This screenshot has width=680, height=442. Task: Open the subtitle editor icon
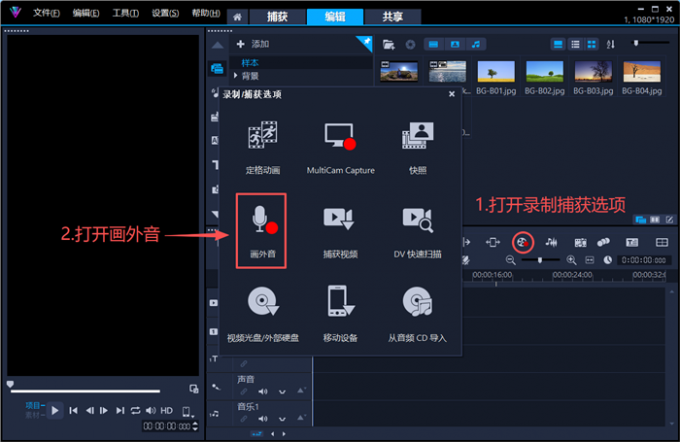tap(632, 242)
